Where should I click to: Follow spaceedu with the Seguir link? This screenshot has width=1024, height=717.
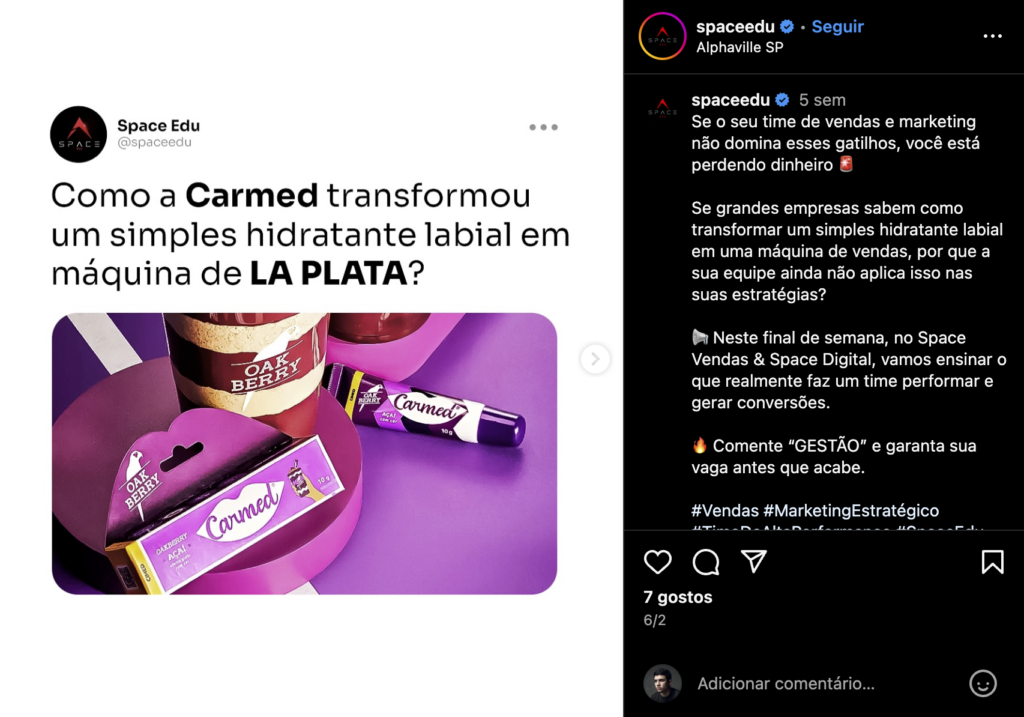(837, 27)
